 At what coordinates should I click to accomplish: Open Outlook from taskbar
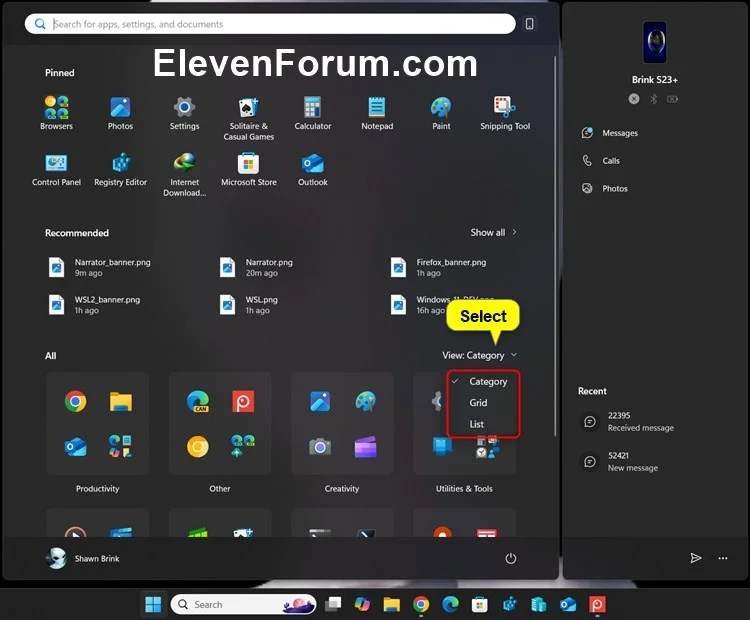pyautogui.click(x=568, y=605)
